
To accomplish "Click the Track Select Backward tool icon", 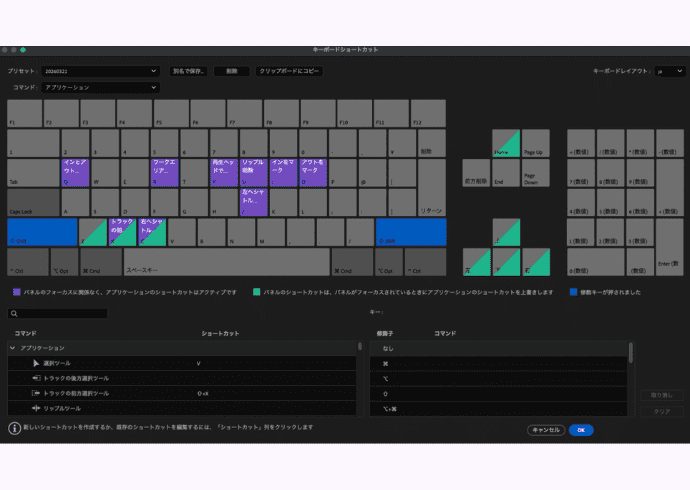I will 37,378.
